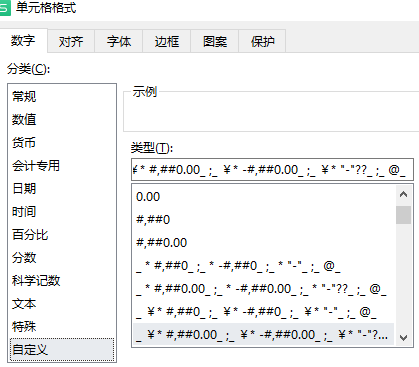Image resolution: width=419 pixels, height=367 pixels.
Task: Select the 百分比 category
Action: pos(62,234)
